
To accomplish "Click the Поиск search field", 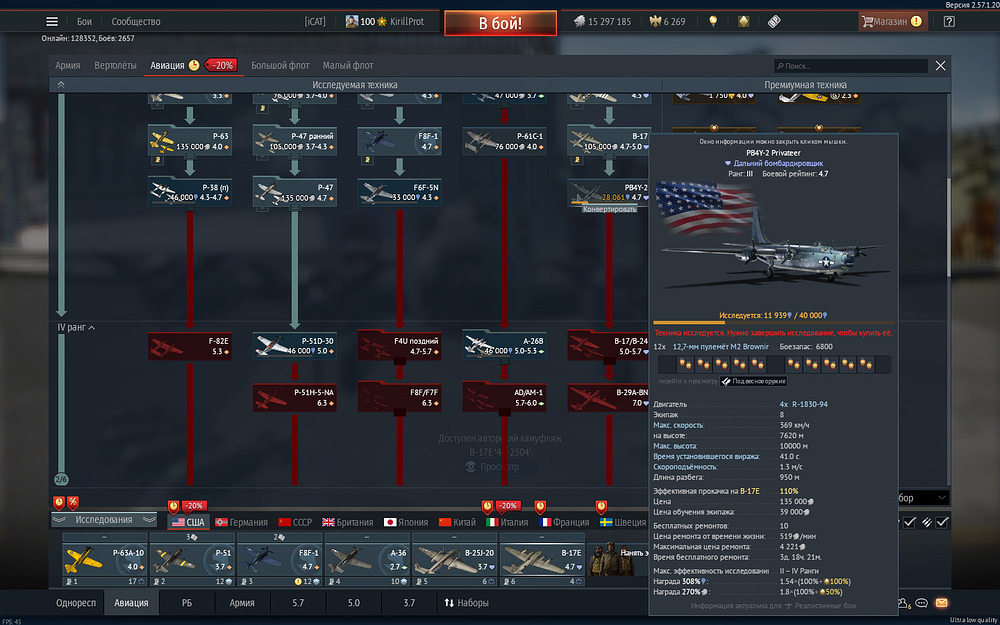I will point(851,66).
